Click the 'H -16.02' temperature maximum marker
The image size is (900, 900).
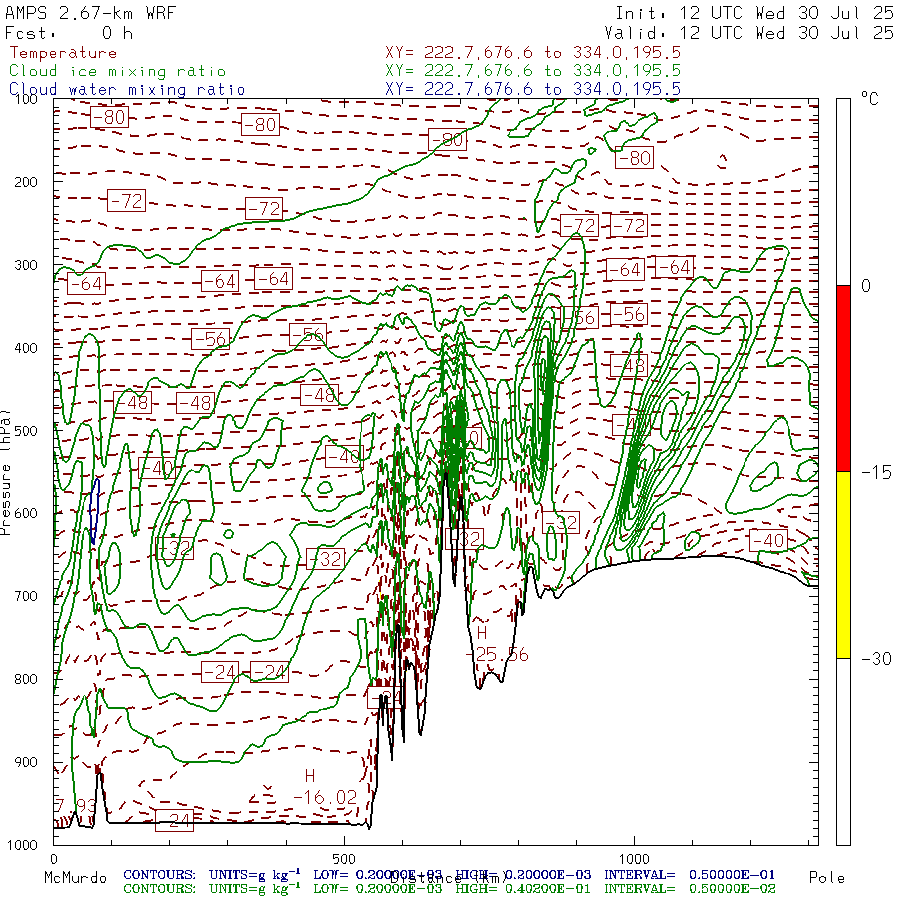(x=324, y=788)
